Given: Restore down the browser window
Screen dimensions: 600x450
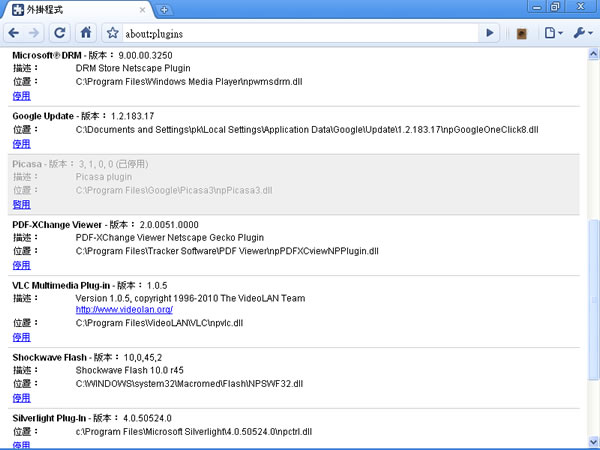Looking at the screenshot, I should [x=555, y=7].
